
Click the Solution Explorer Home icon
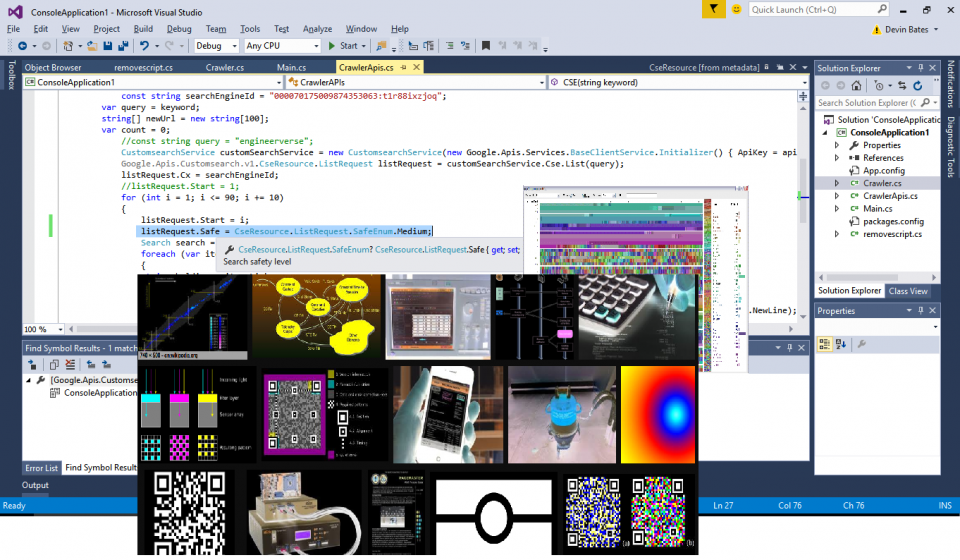point(857,86)
